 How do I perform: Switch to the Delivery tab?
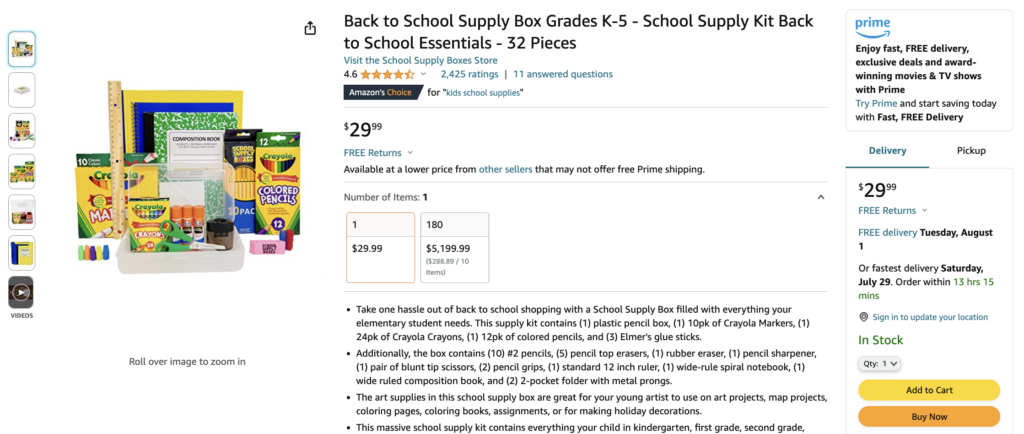click(888, 151)
